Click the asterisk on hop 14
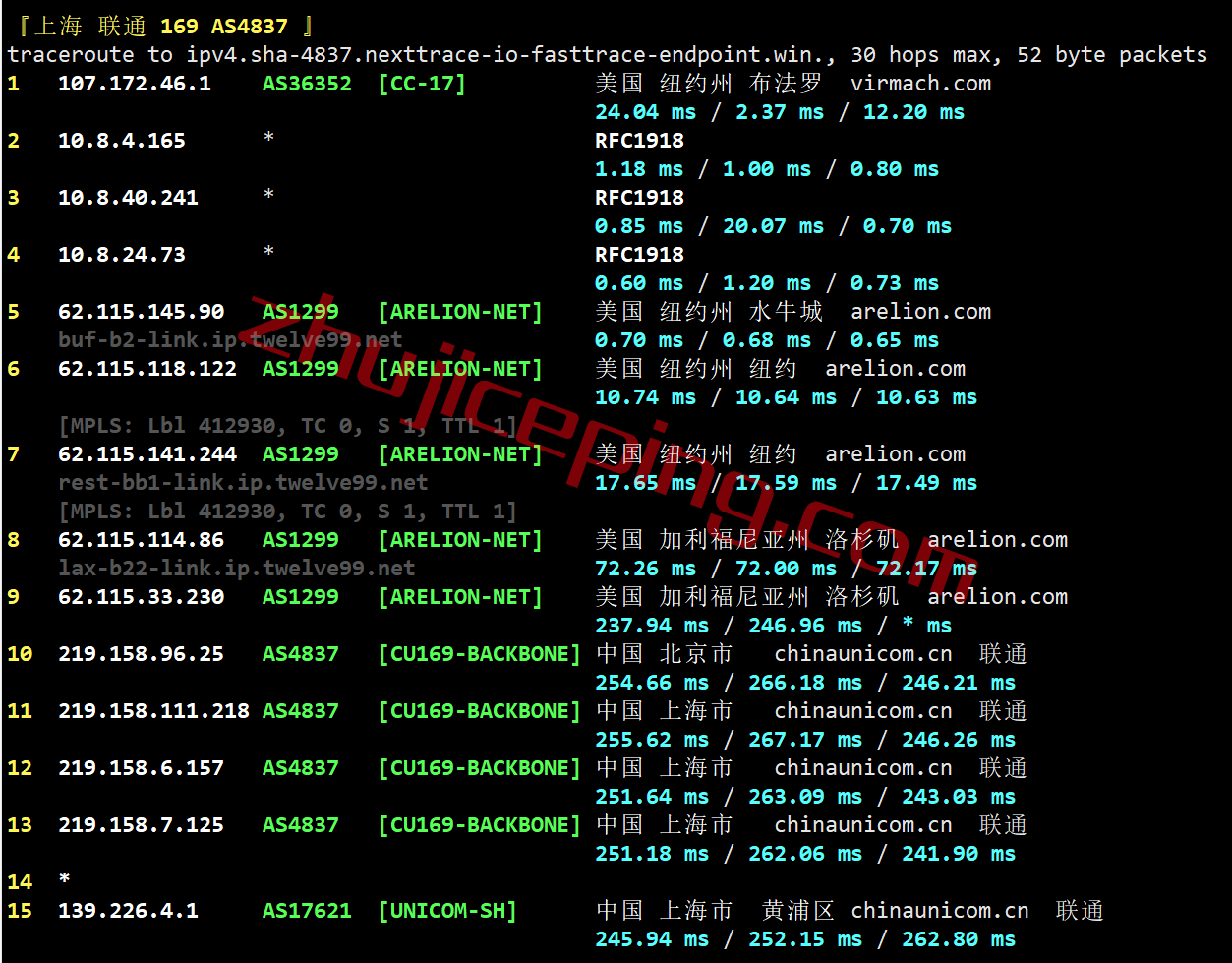 click(x=64, y=880)
